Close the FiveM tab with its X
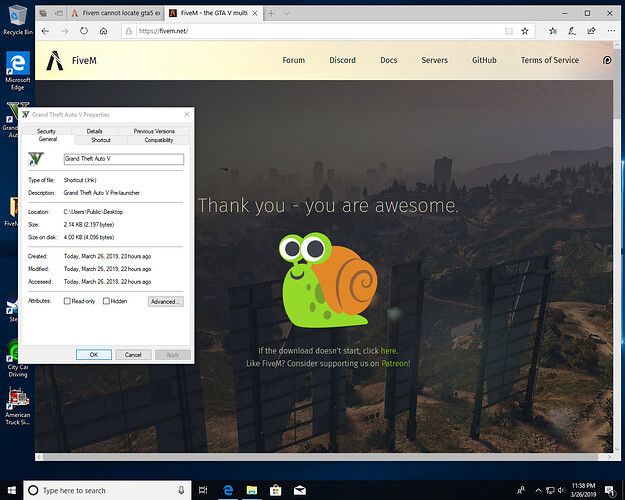625x500 pixels. click(255, 14)
